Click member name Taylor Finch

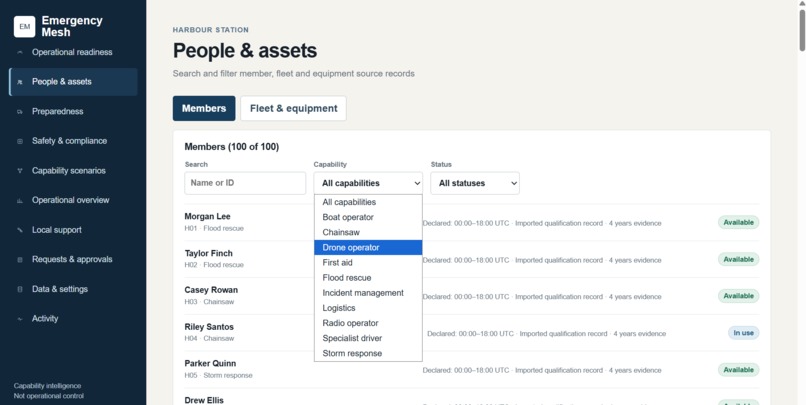(x=208, y=253)
